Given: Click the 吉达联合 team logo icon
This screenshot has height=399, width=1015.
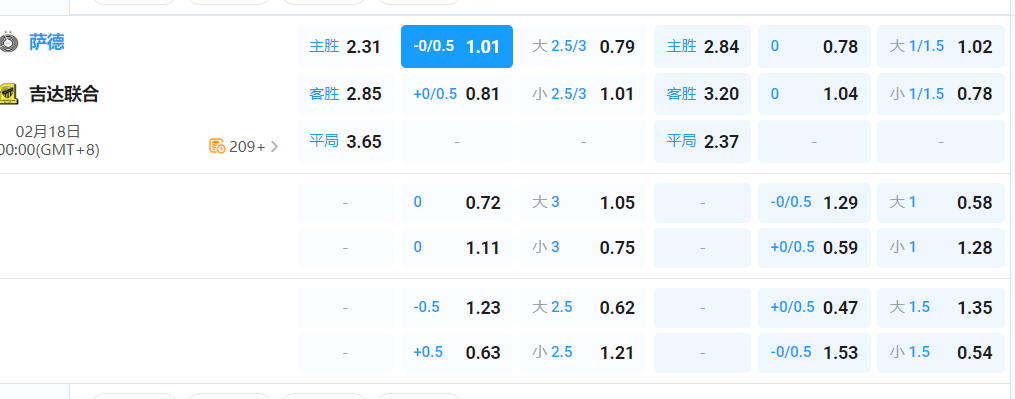Looking at the screenshot, I should pos(8,94).
